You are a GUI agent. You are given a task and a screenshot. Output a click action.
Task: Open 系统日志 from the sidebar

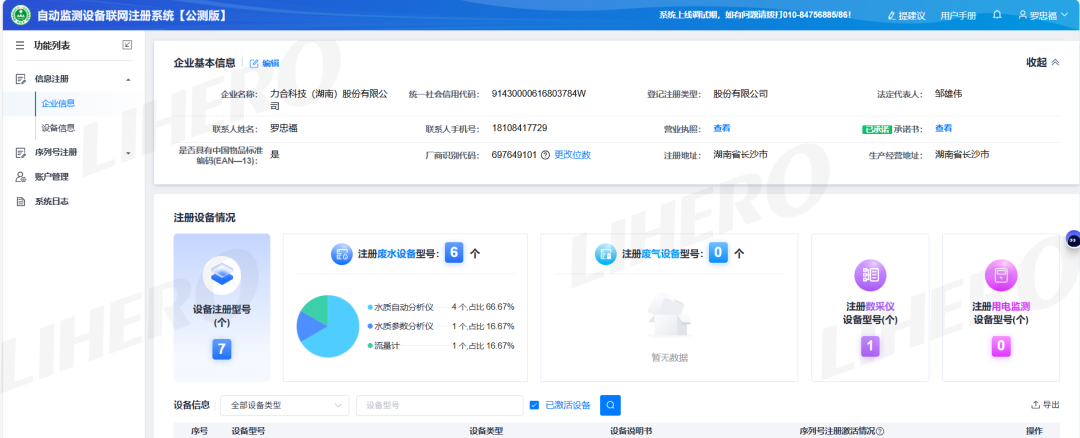pyautogui.click(x=52, y=201)
